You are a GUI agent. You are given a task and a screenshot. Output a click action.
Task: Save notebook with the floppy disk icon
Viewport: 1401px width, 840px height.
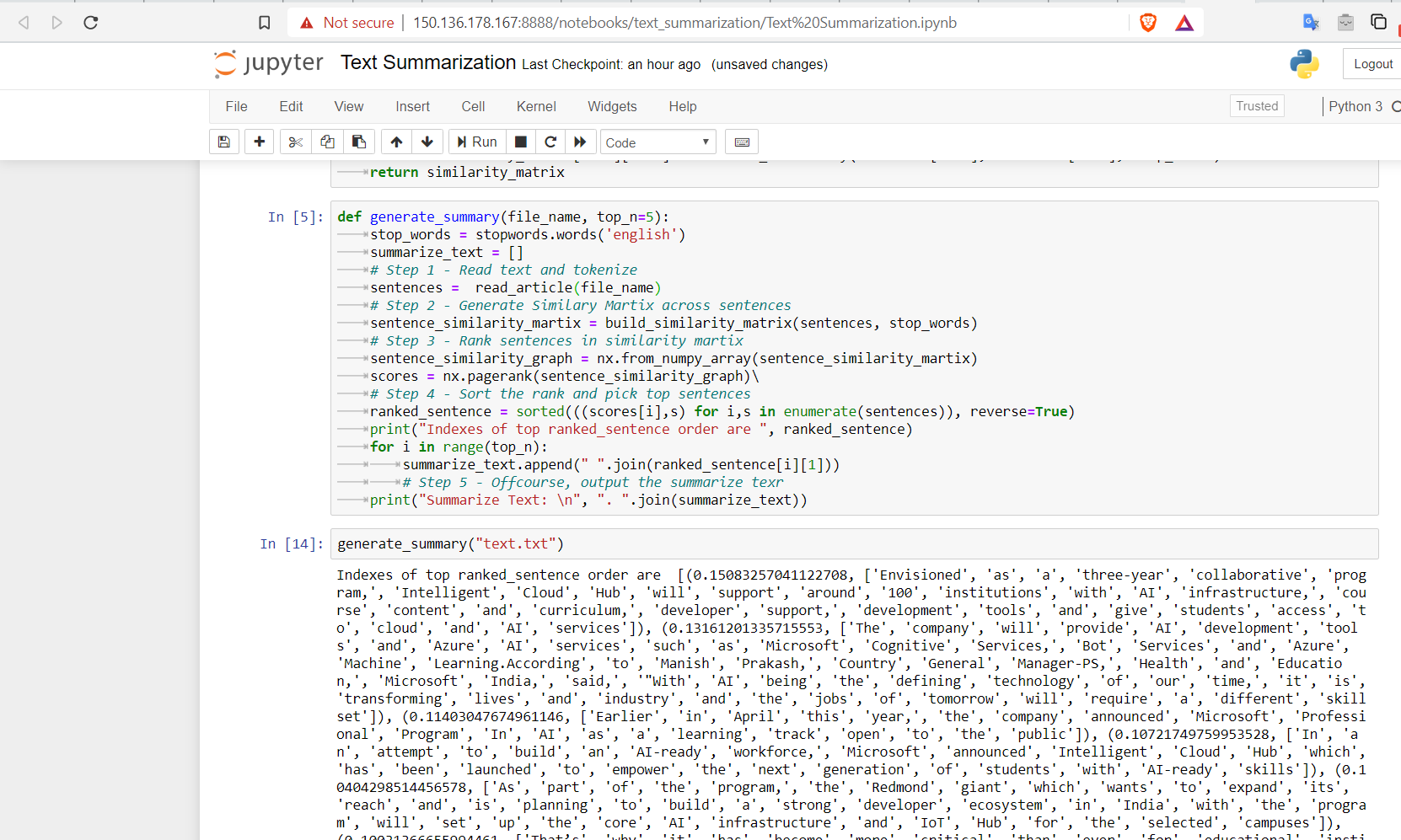coord(224,142)
